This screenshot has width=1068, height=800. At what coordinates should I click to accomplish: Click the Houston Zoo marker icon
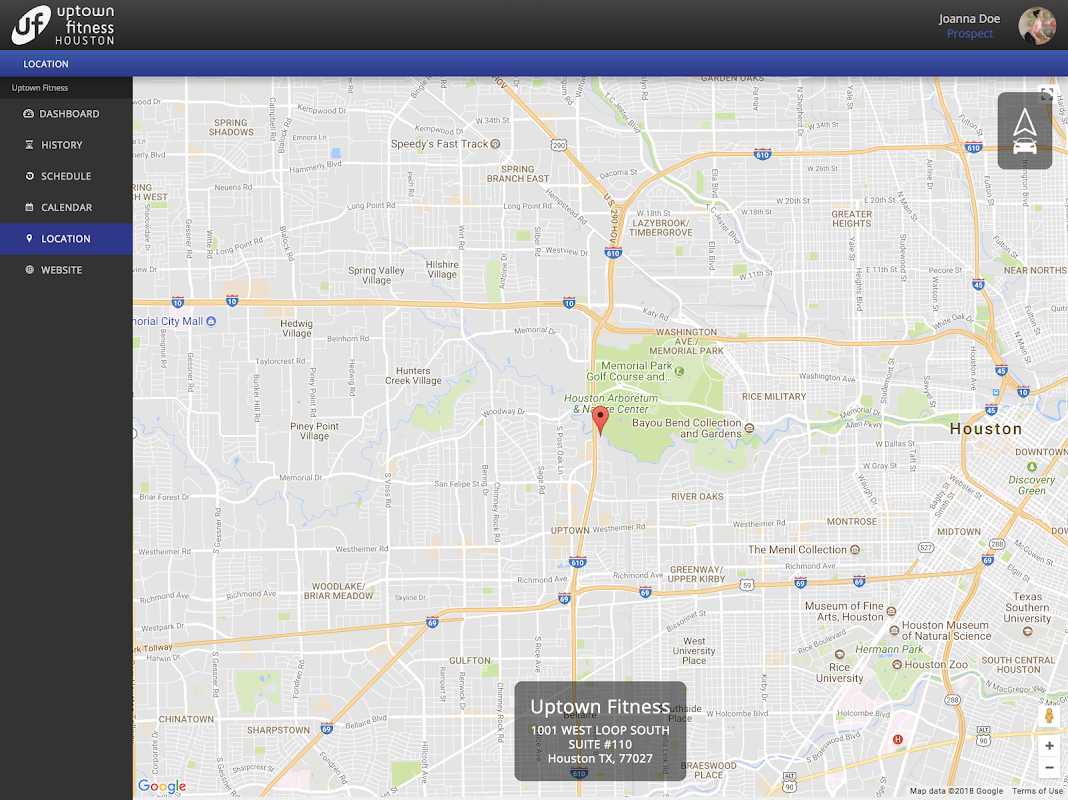tap(897, 664)
